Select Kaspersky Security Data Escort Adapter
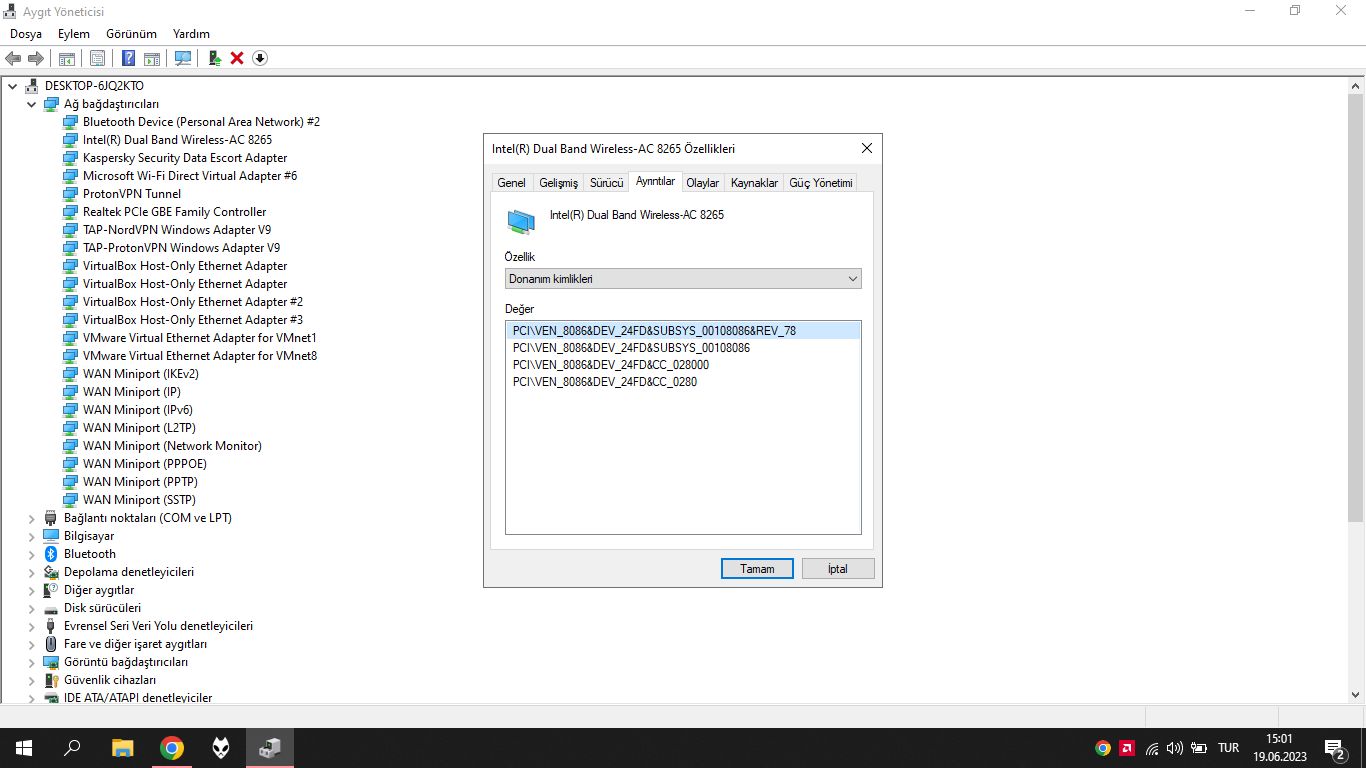The width and height of the screenshot is (1366, 768). coord(185,158)
